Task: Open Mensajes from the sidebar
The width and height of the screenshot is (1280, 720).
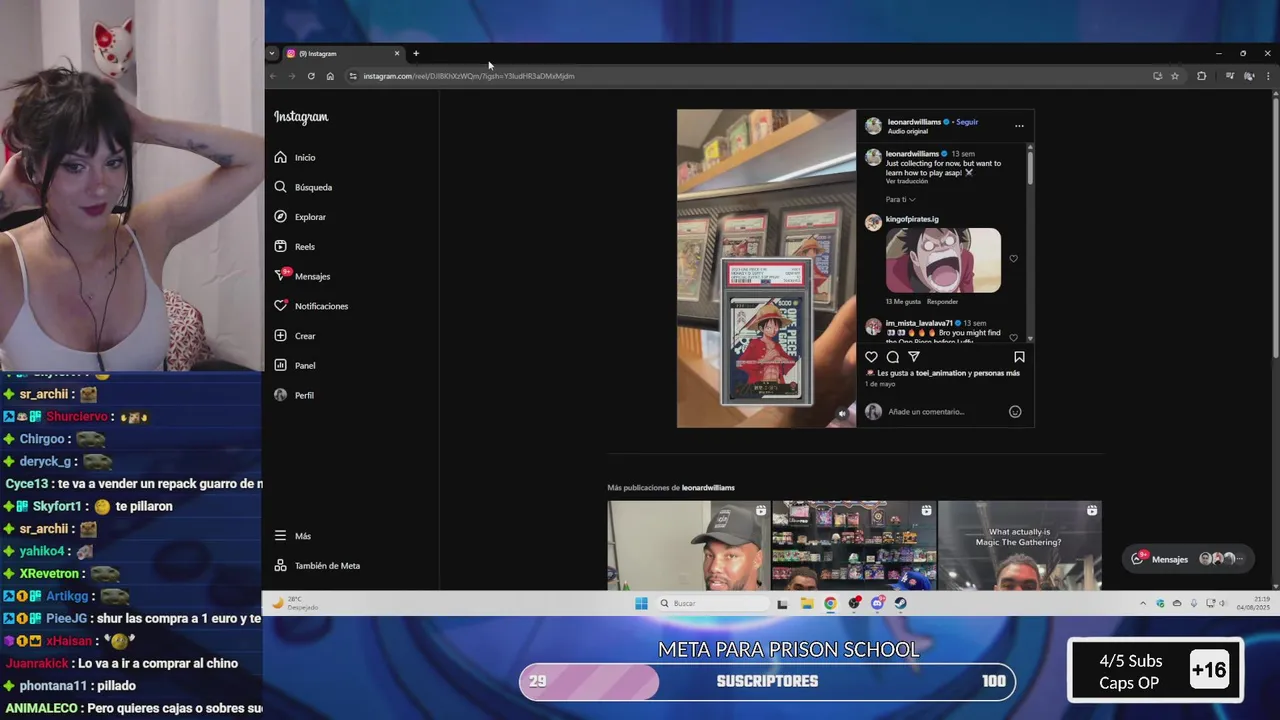Action: [303, 276]
